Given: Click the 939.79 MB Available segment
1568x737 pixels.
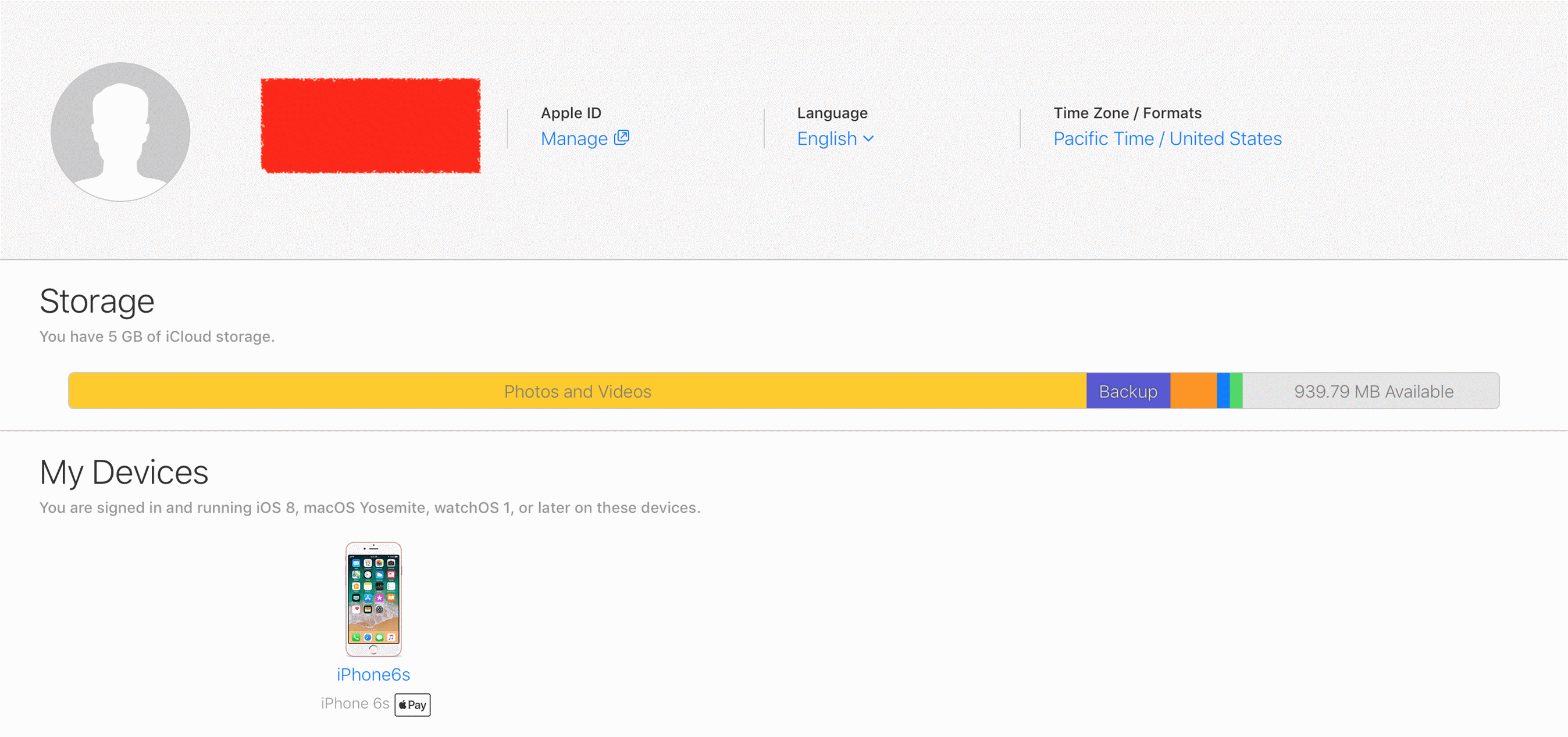Looking at the screenshot, I should pos(1371,391).
